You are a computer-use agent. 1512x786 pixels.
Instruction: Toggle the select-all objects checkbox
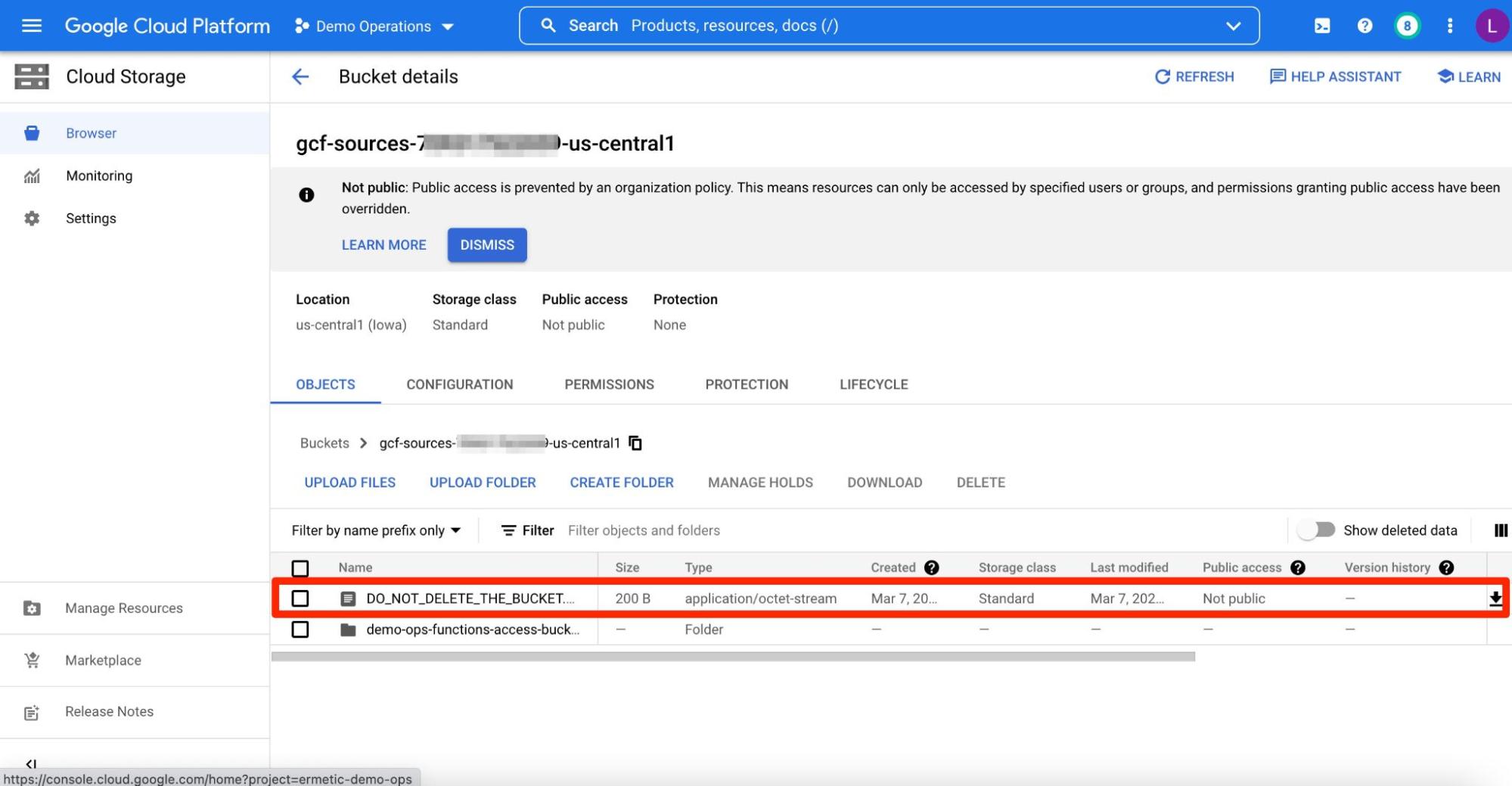tap(300, 567)
